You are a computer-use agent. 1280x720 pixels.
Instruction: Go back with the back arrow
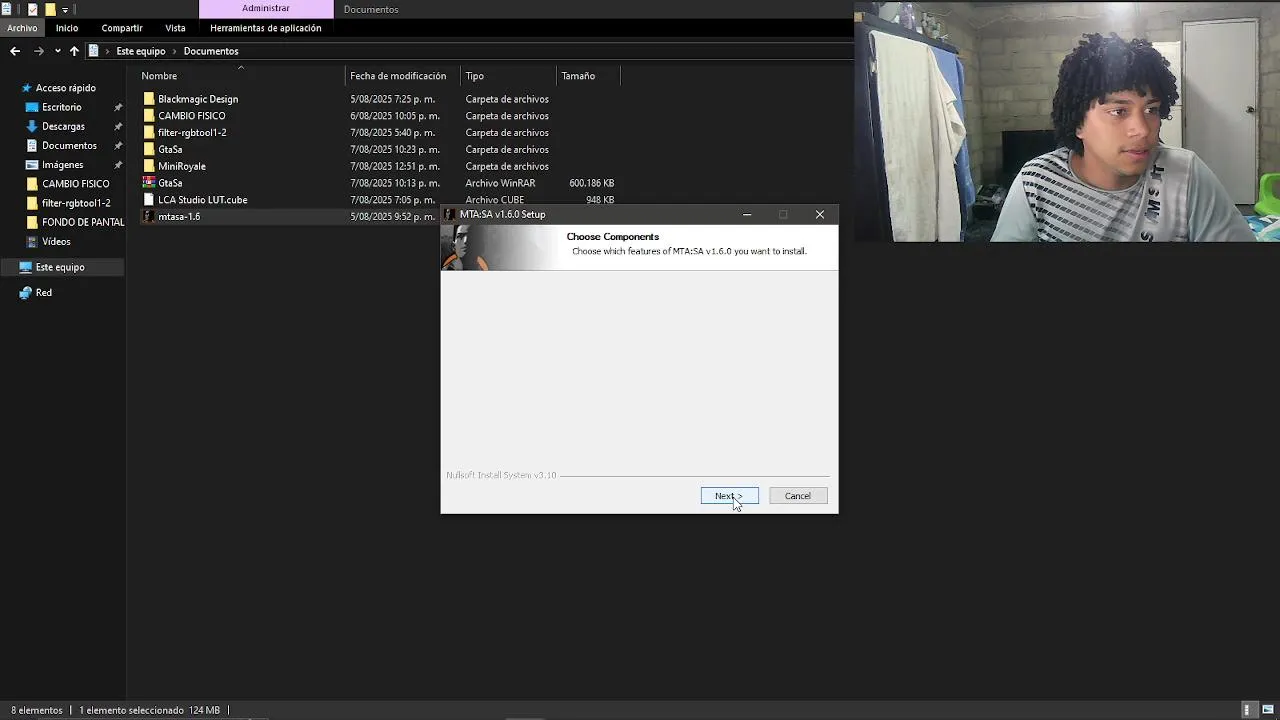[15, 51]
